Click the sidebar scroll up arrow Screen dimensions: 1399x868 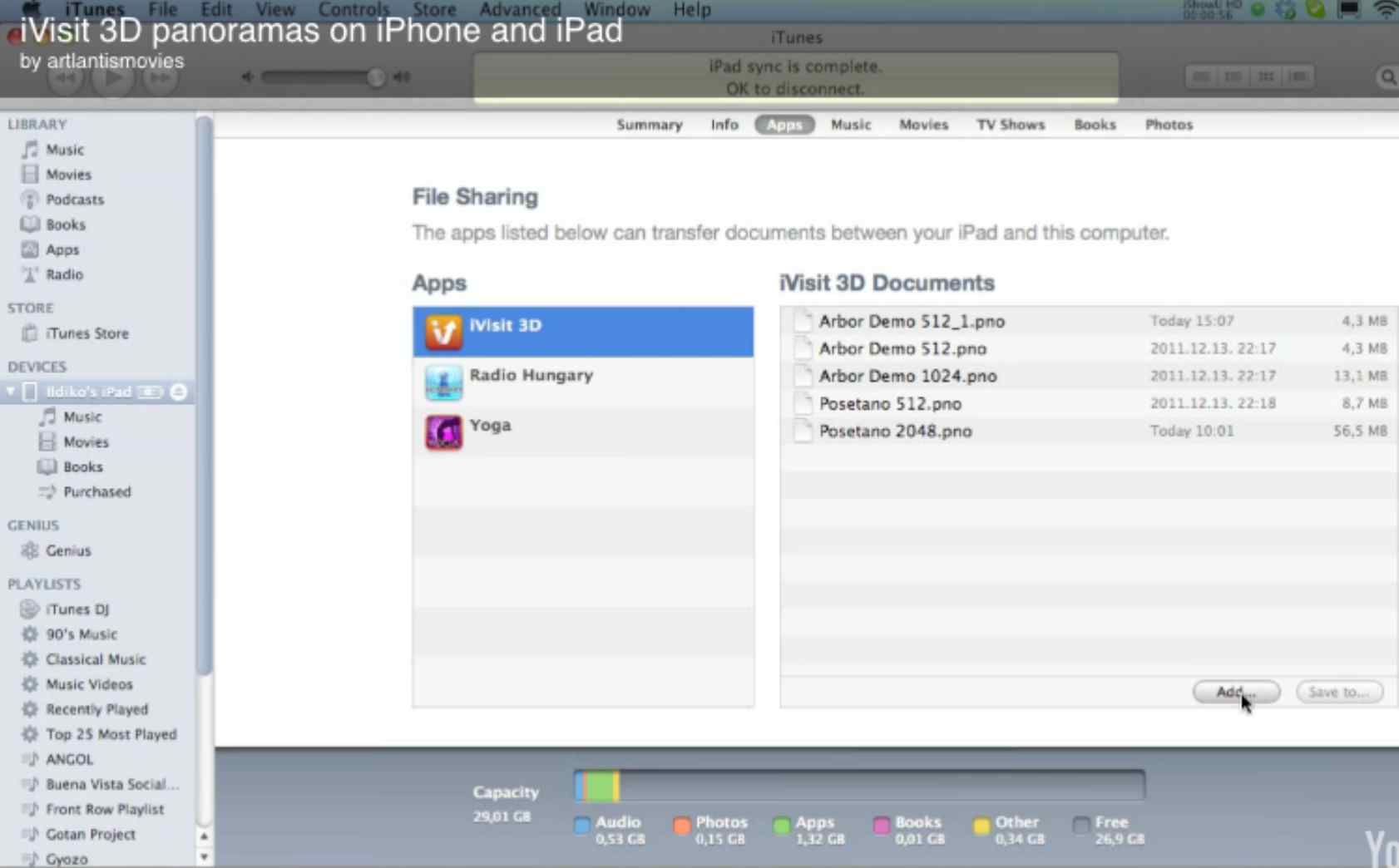point(204,836)
